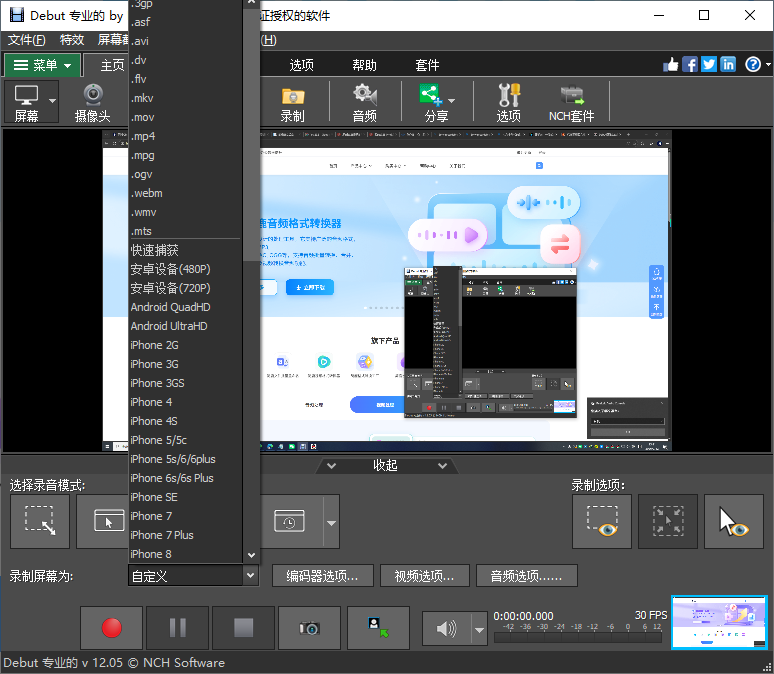Image resolution: width=774 pixels, height=674 pixels.
Task: Click the speaker volume icon
Action: coord(447,628)
